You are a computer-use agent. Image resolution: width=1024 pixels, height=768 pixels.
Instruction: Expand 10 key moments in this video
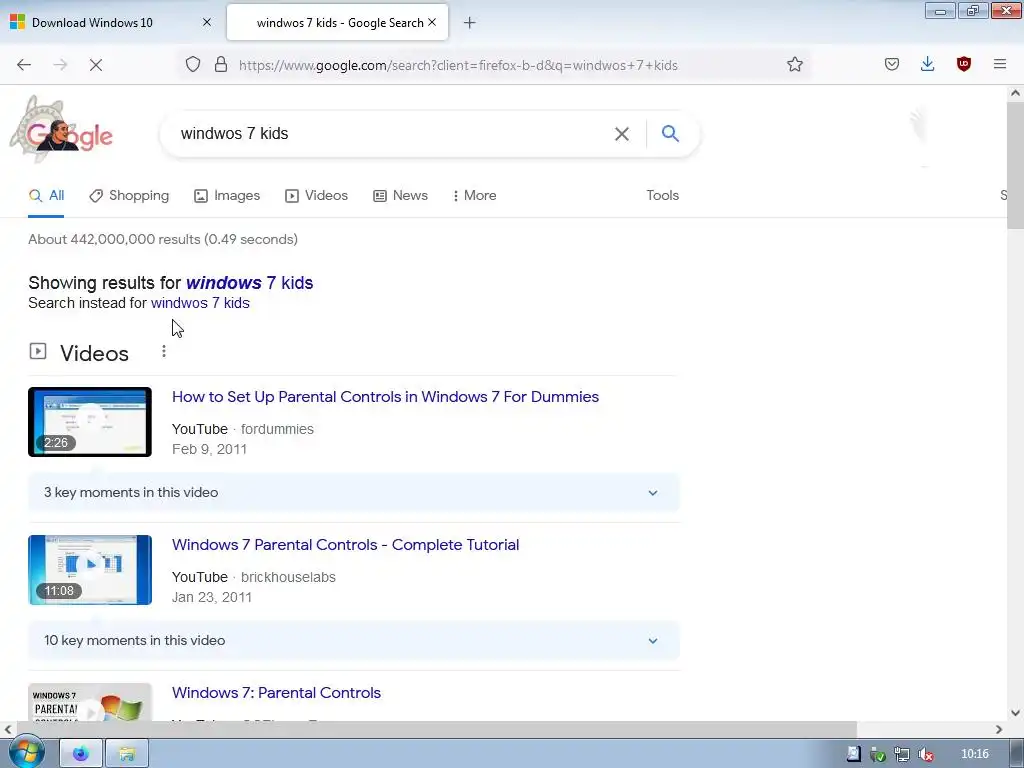point(353,641)
